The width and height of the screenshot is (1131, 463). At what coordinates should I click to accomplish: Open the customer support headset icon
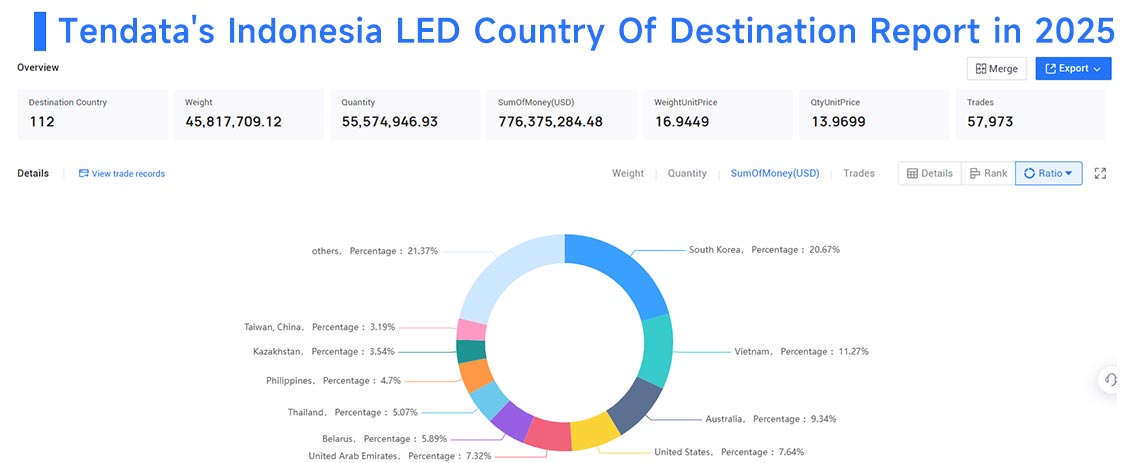1111,380
